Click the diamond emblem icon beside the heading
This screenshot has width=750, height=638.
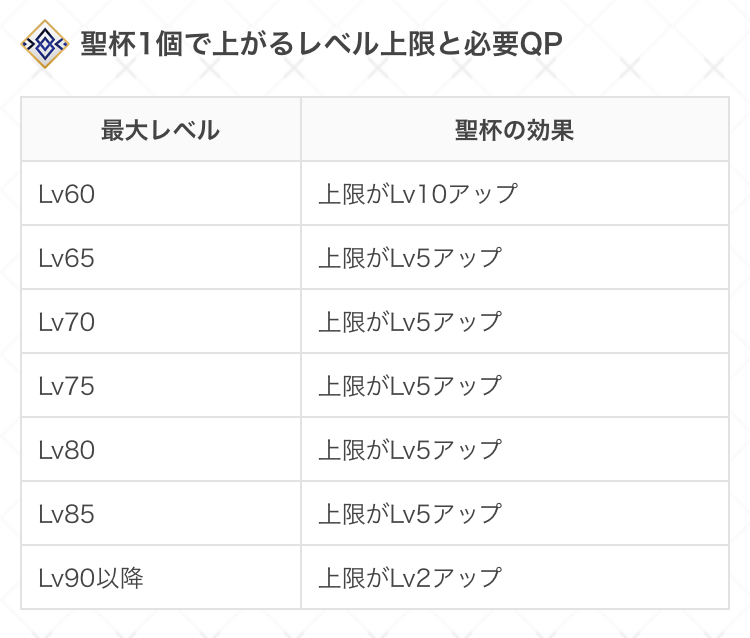click(44, 45)
